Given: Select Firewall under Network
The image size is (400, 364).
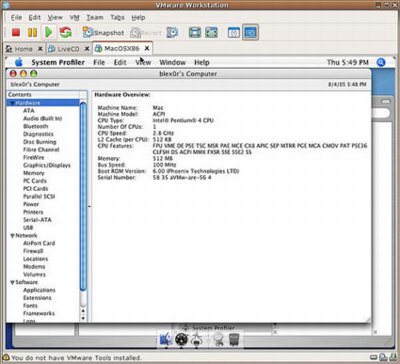Looking at the screenshot, I should pos(33,251).
